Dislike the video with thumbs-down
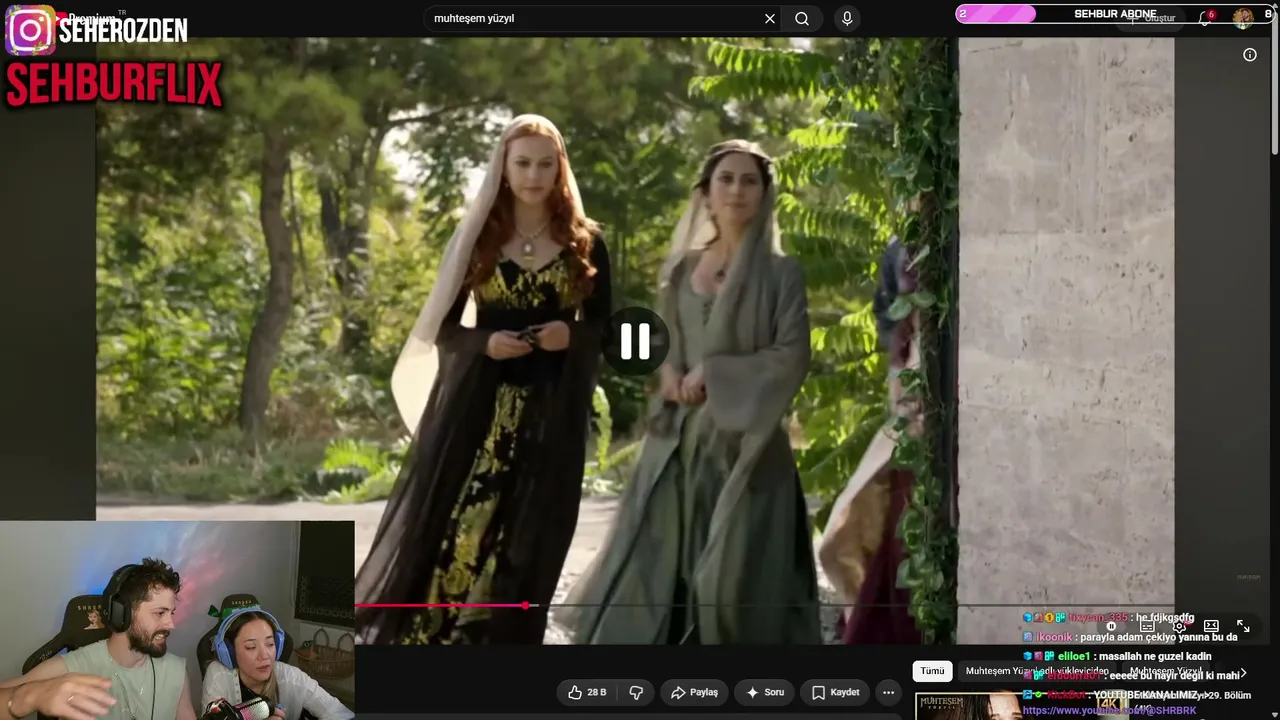The height and width of the screenshot is (720, 1280). point(636,692)
